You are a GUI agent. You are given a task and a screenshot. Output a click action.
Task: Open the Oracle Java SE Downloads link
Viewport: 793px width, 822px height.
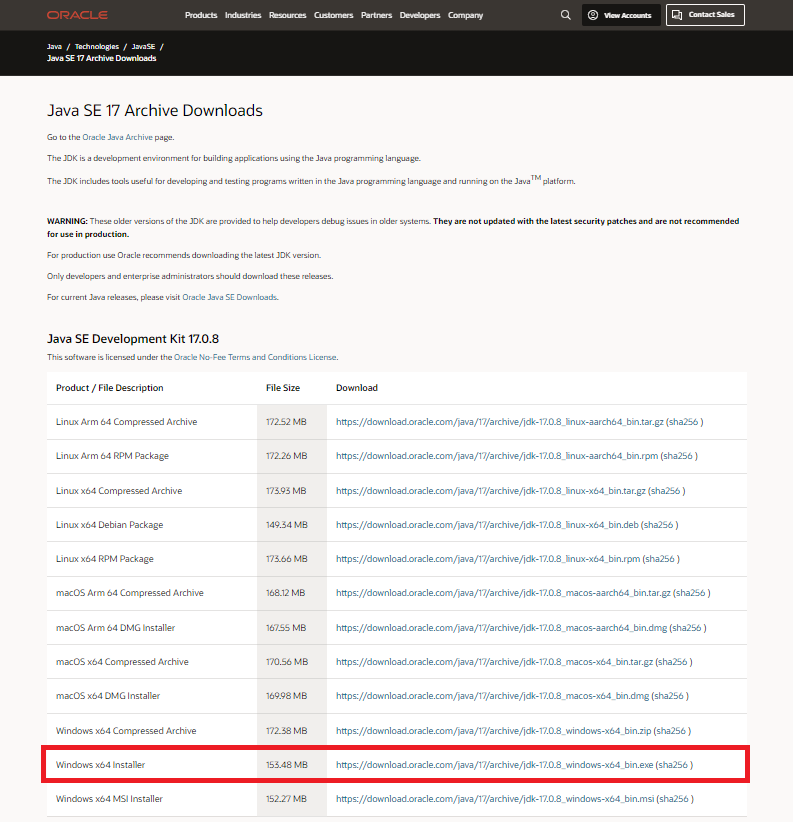coord(230,297)
